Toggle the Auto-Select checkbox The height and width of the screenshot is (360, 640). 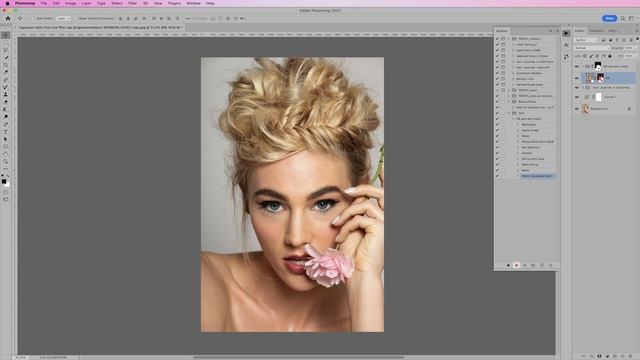pyautogui.click(x=33, y=18)
